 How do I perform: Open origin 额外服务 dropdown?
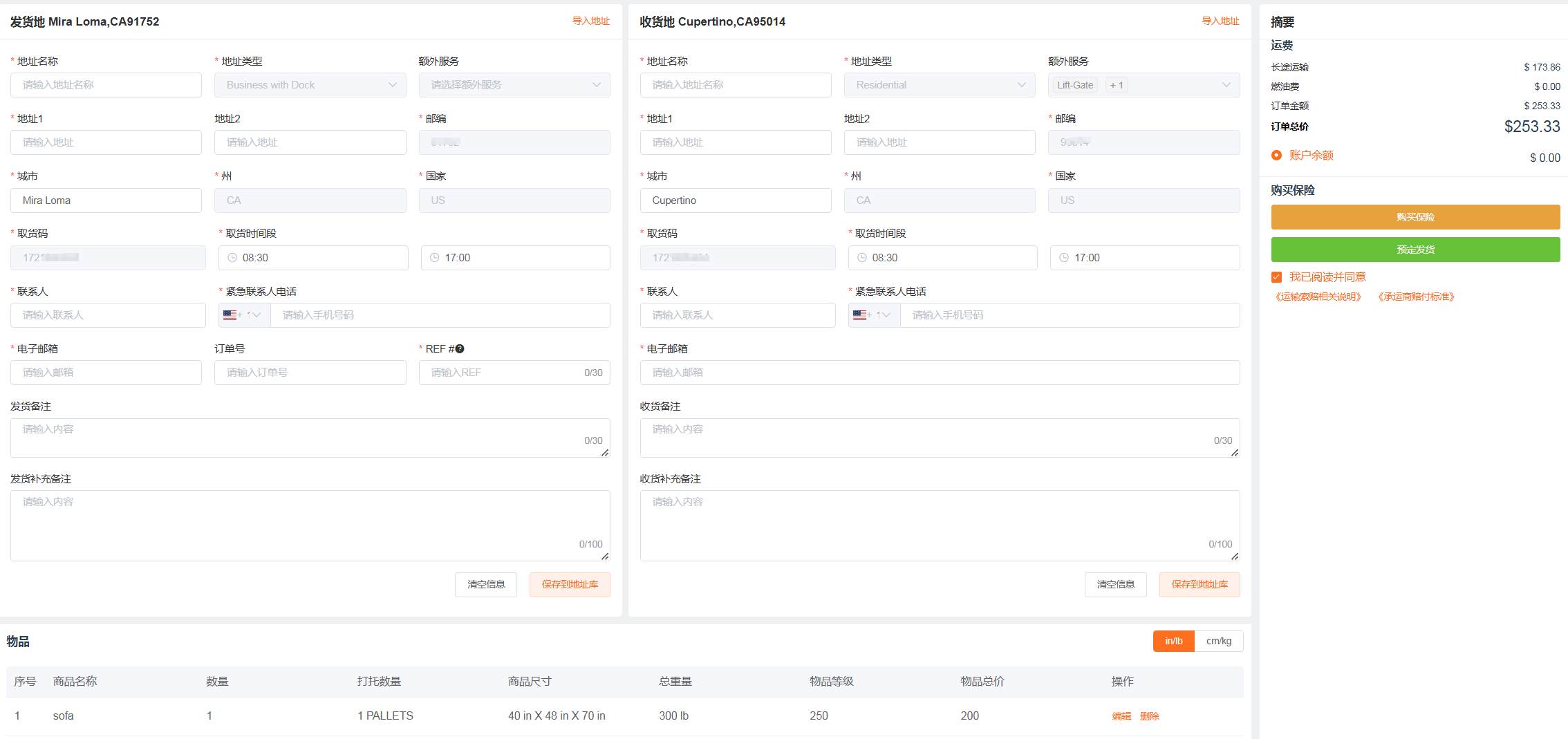tap(514, 85)
